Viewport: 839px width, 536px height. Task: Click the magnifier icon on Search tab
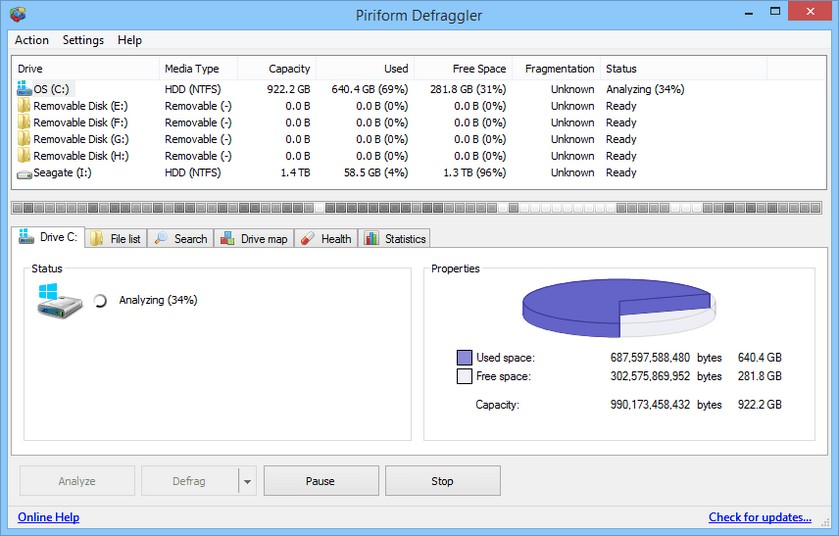[x=161, y=239]
